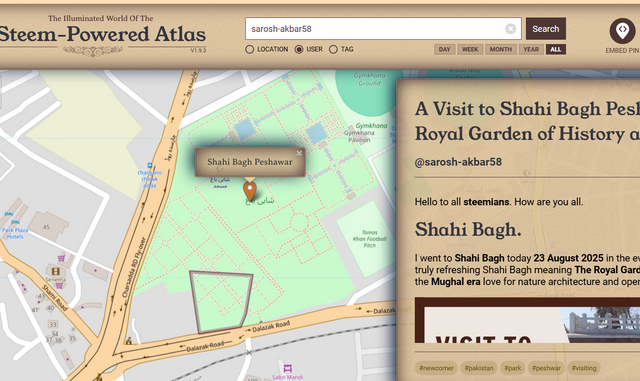Click the Tamas Khan Football Pitch label
Image resolution: width=640 pixels, height=381 pixels.
tap(369, 239)
